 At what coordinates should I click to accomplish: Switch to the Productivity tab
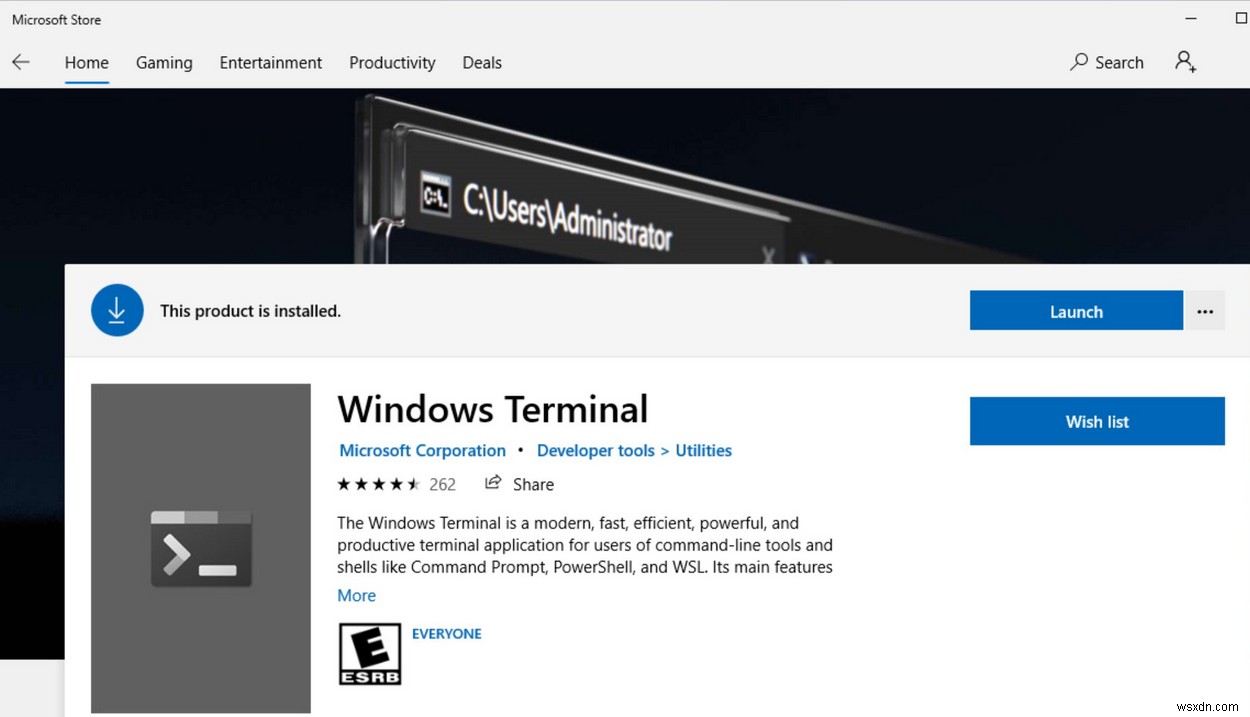(x=392, y=62)
